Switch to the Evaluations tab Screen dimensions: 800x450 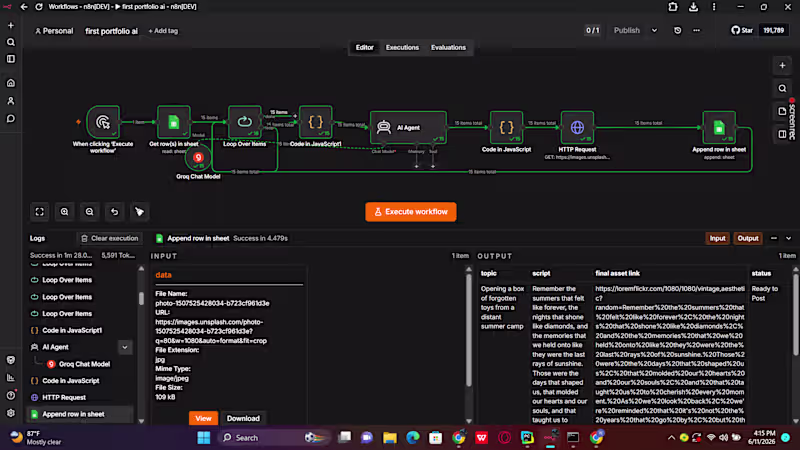(448, 47)
